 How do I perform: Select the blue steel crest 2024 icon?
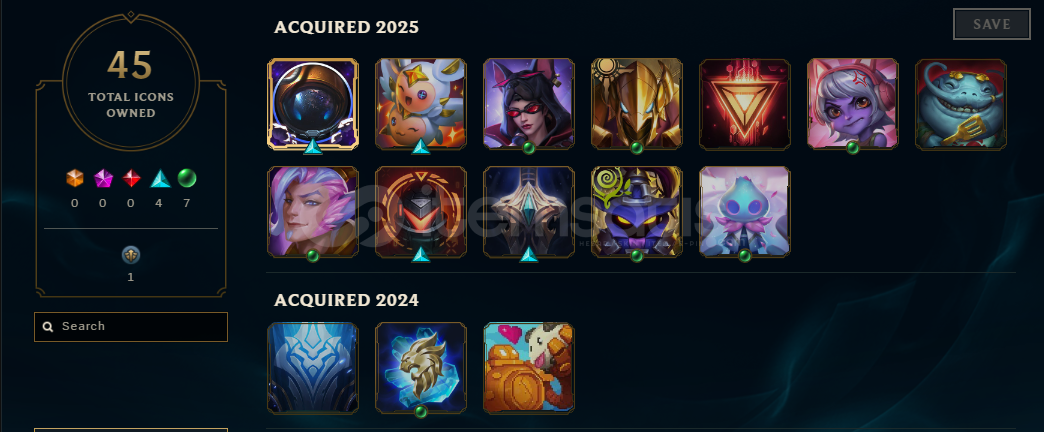point(313,368)
